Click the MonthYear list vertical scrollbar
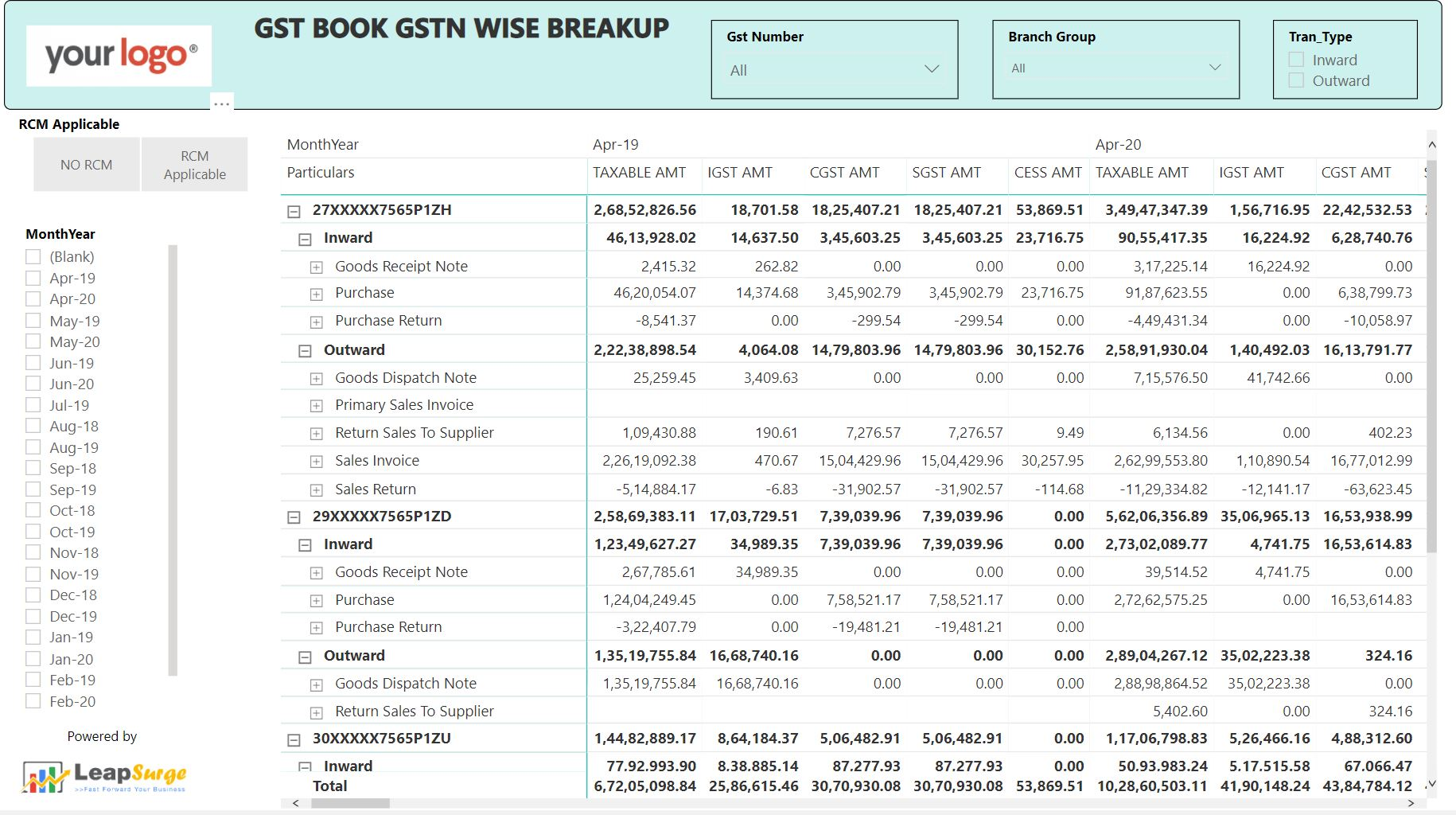Screen dimensions: 1456x815 coord(173,460)
